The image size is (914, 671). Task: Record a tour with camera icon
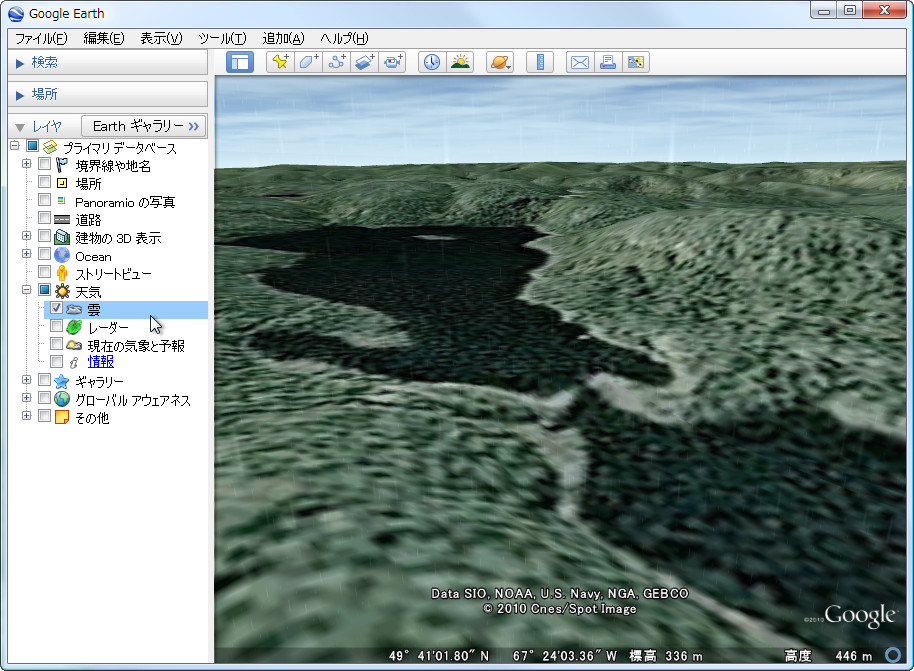tap(392, 62)
